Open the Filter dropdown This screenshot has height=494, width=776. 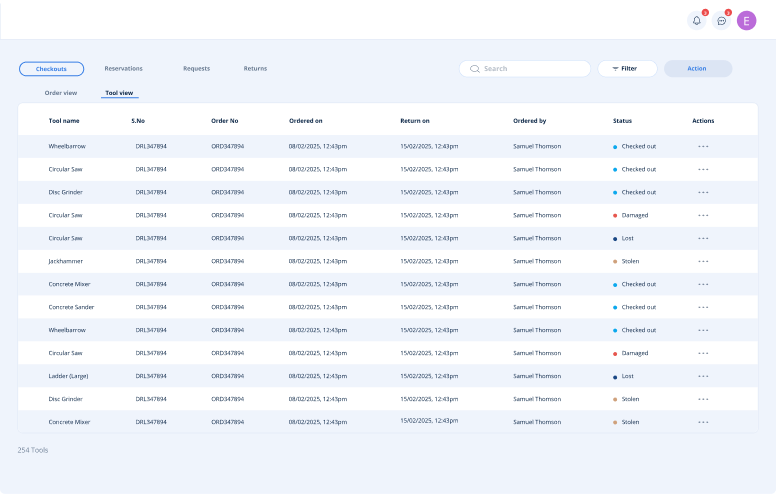627,69
